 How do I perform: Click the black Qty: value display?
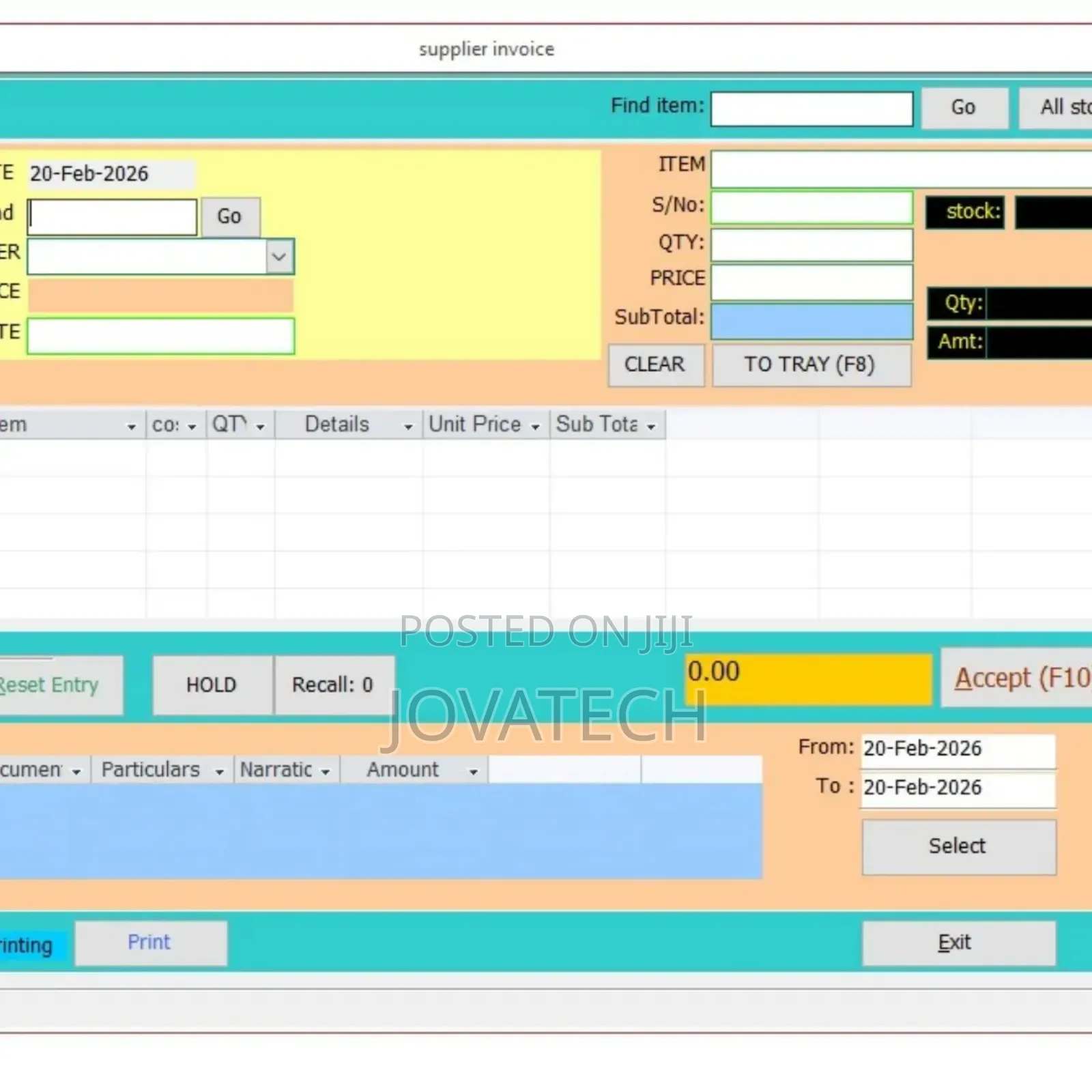1039,304
